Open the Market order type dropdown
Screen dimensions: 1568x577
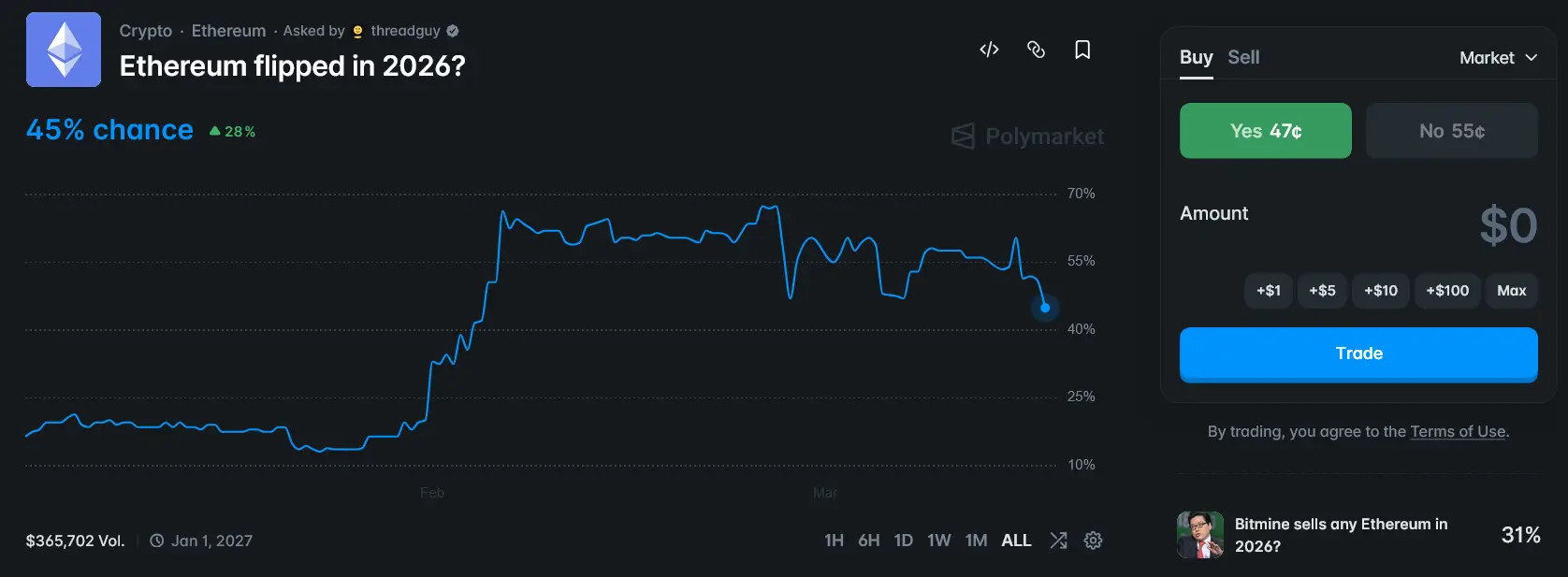[1498, 57]
